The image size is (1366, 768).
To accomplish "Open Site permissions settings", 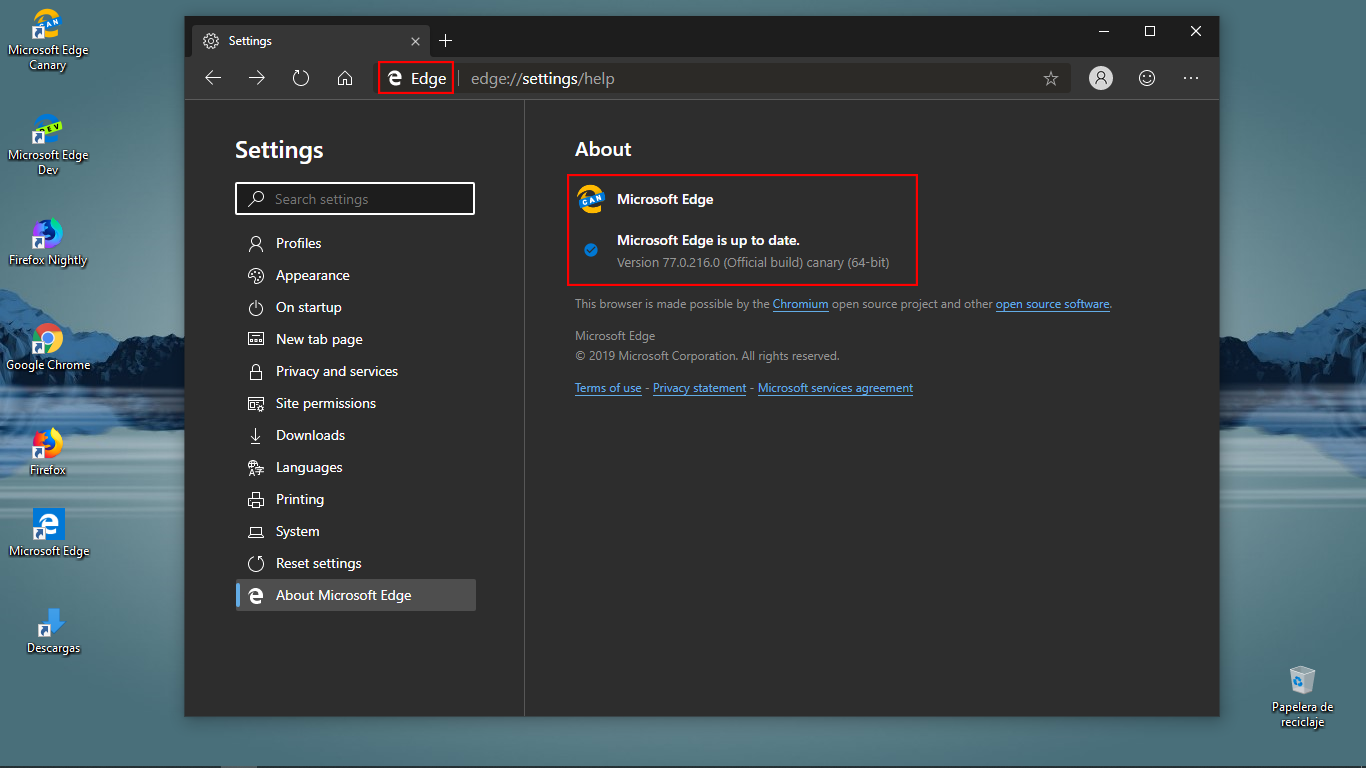I will point(326,403).
